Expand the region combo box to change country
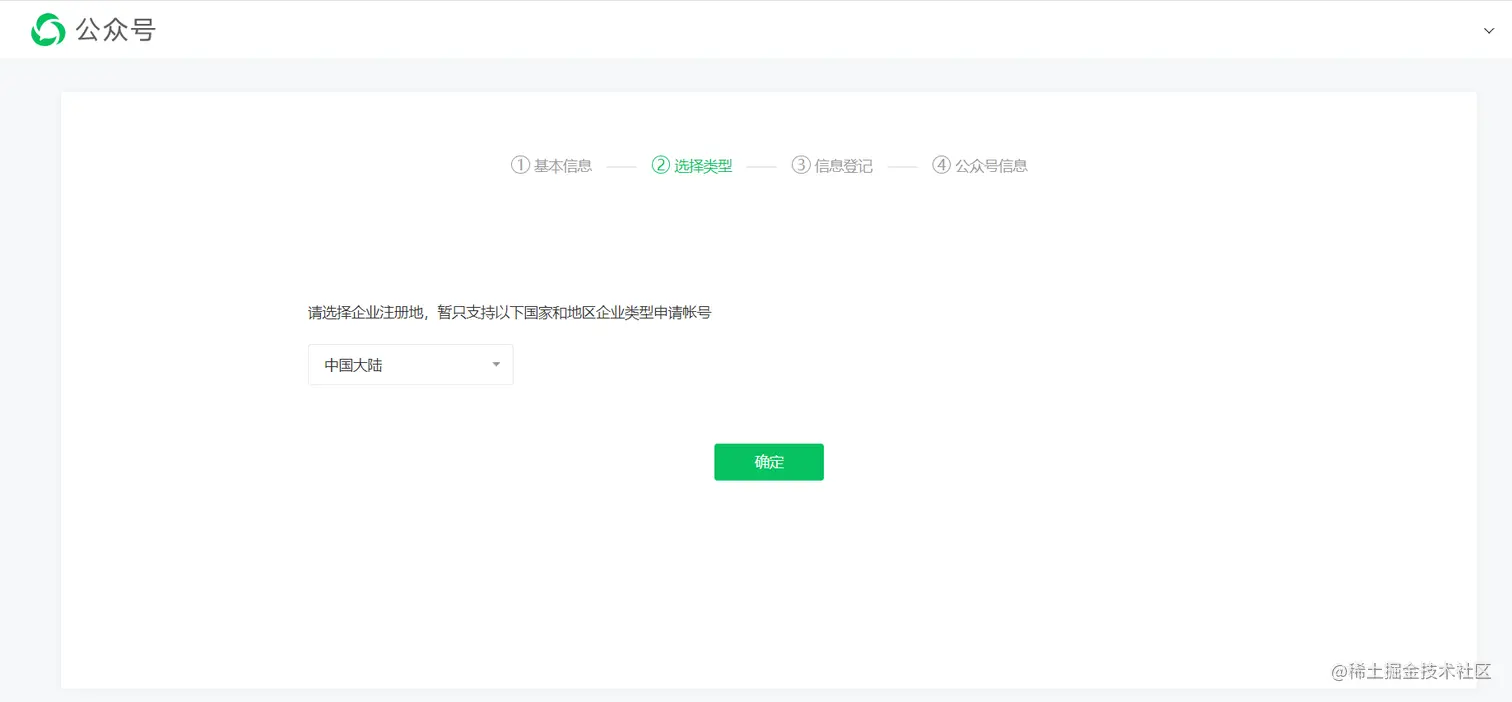Viewport: 1512px width, 702px height. 410,364
